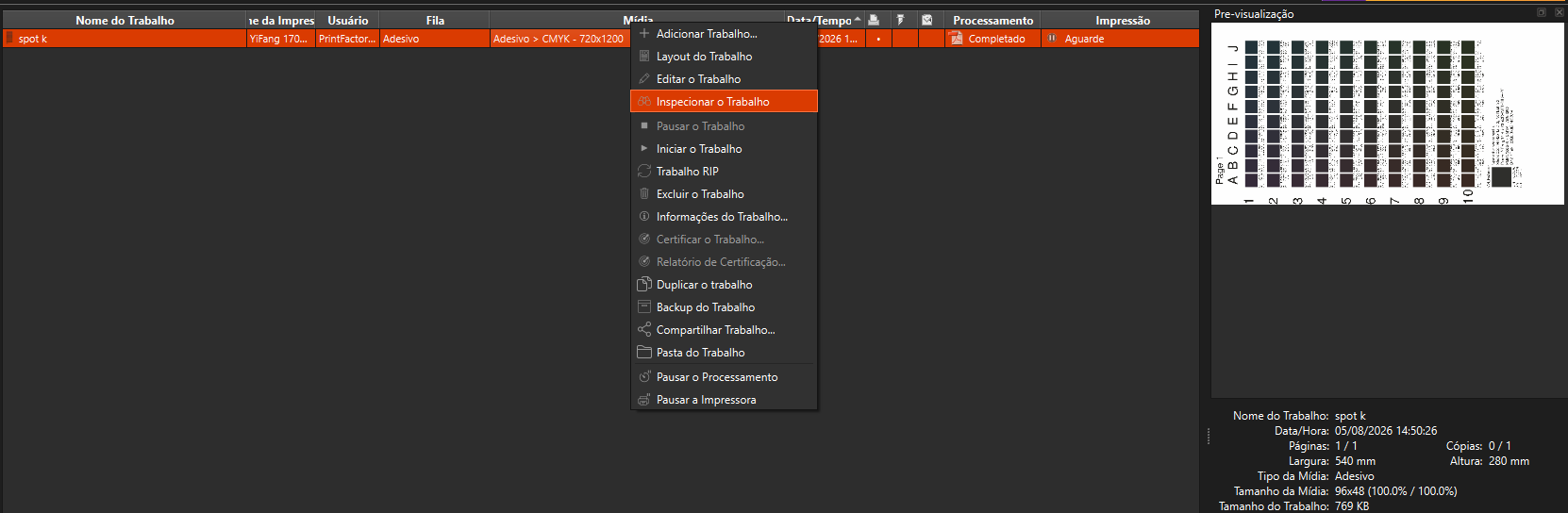Click Adesivo > CMYK - 720x1200 media cell
The height and width of the screenshot is (513, 1568).
pos(559,39)
